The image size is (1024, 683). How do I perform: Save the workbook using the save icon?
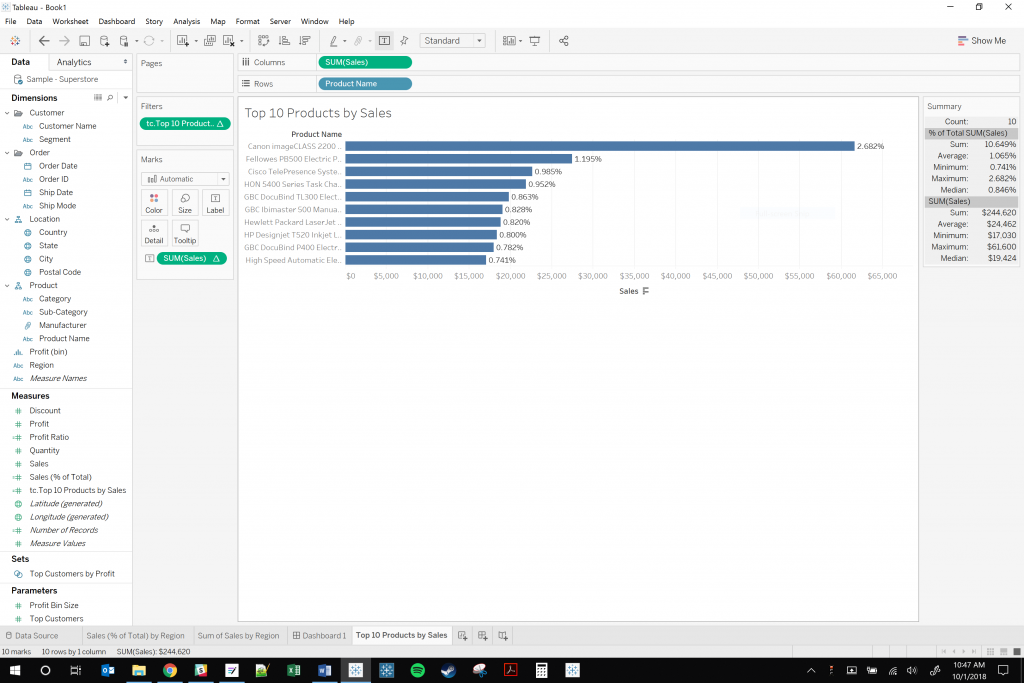pos(84,40)
